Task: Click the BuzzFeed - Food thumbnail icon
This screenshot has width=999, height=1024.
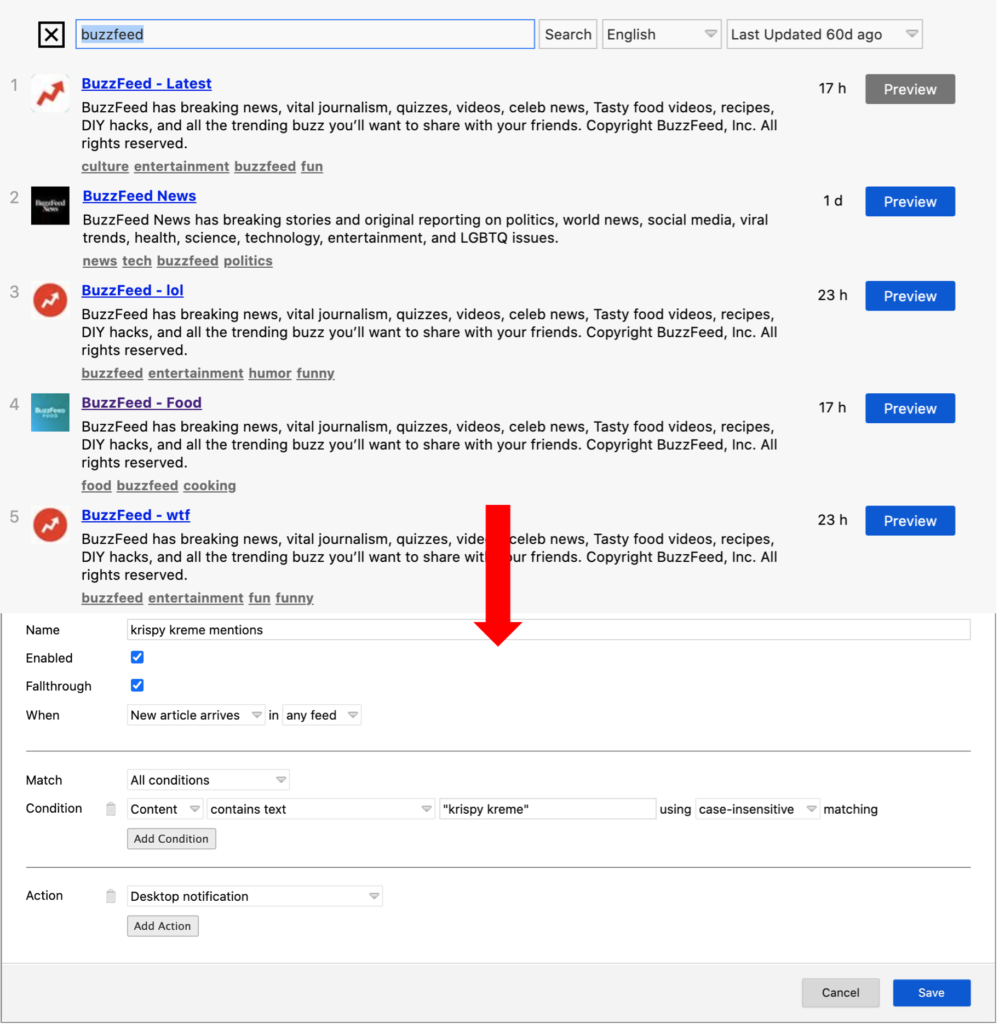Action: 50,412
